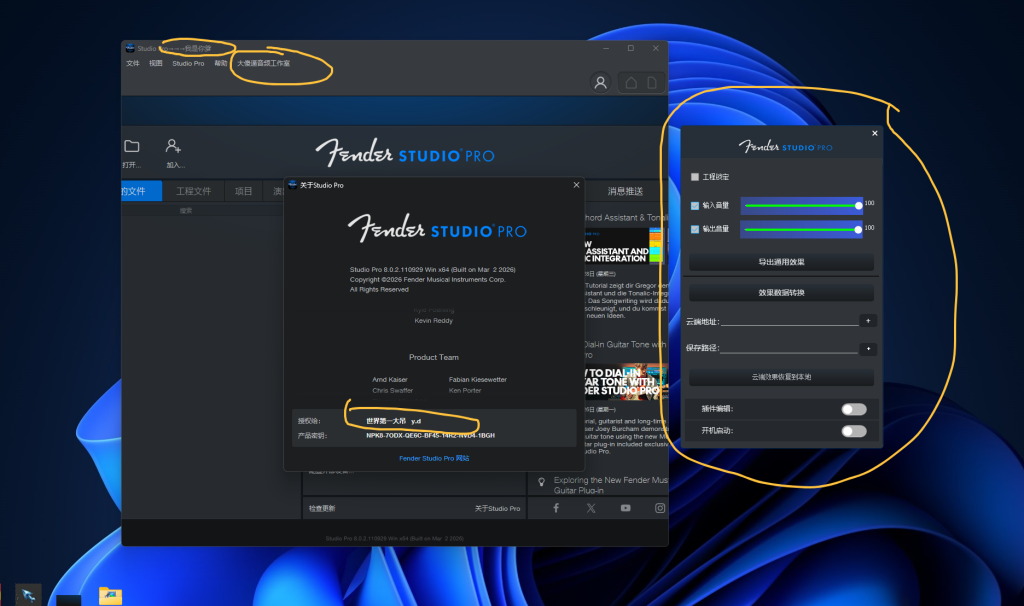Screen dimensions: 1024x606
Task: Tick the 工程锁定 checkbox
Action: pyautogui.click(x=695, y=177)
